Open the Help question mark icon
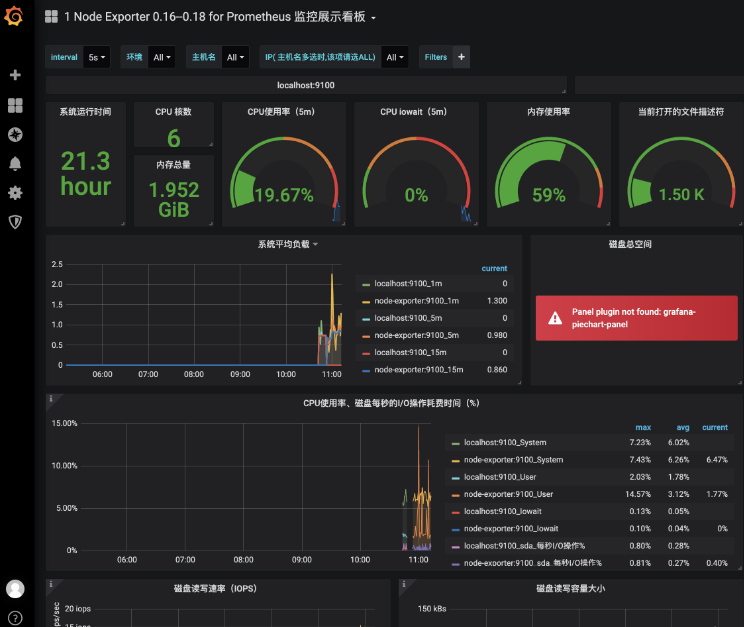The height and width of the screenshot is (627, 744). click(x=15, y=618)
